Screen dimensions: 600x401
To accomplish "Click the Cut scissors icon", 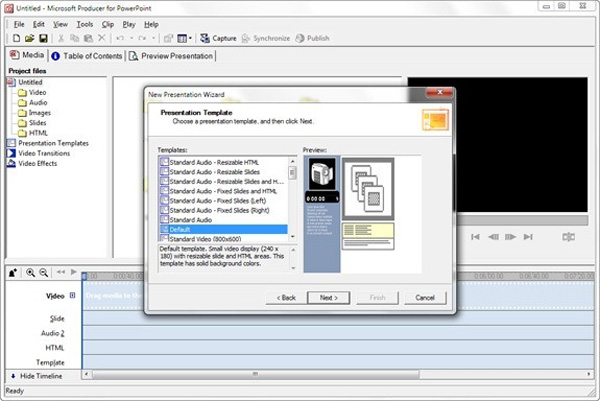I will pos(61,38).
